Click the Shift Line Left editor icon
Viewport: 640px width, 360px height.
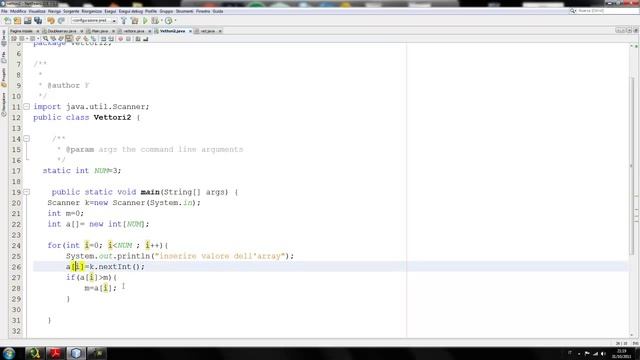[x=103, y=39]
